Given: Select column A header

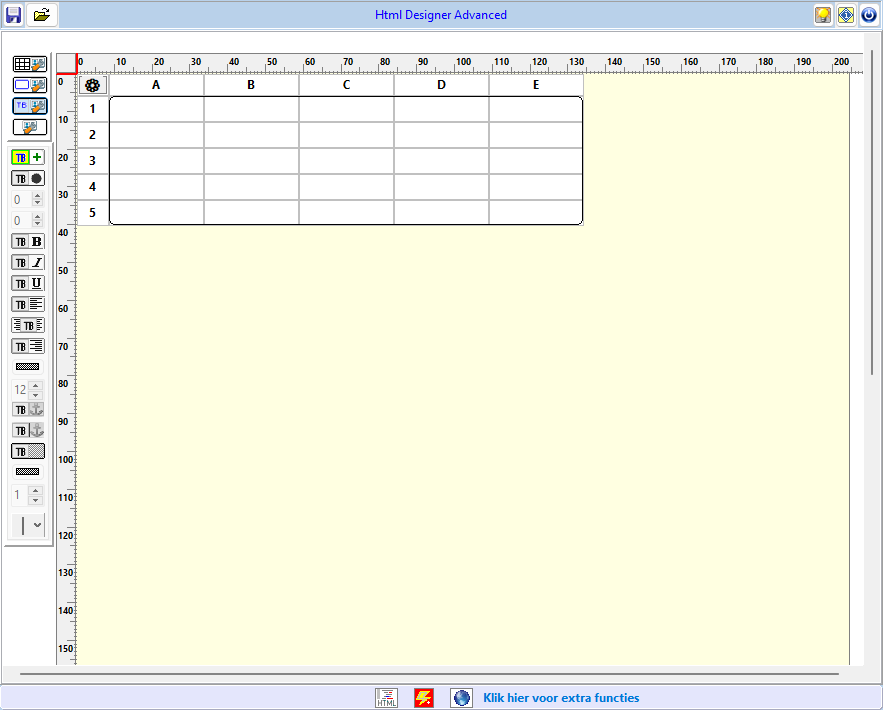Looking at the screenshot, I should pyautogui.click(x=156, y=85).
